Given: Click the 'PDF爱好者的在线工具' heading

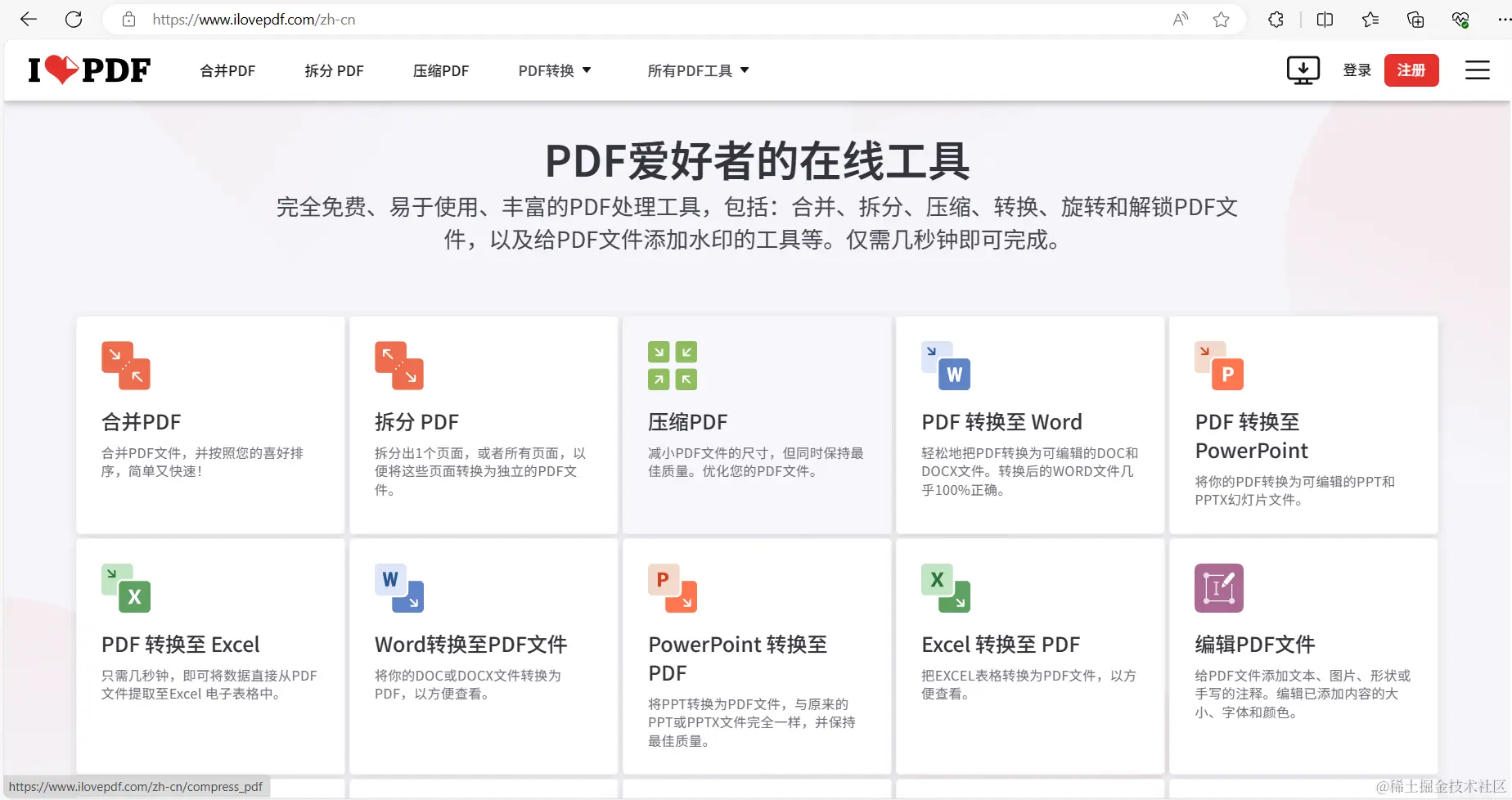Looking at the screenshot, I should tap(757, 160).
